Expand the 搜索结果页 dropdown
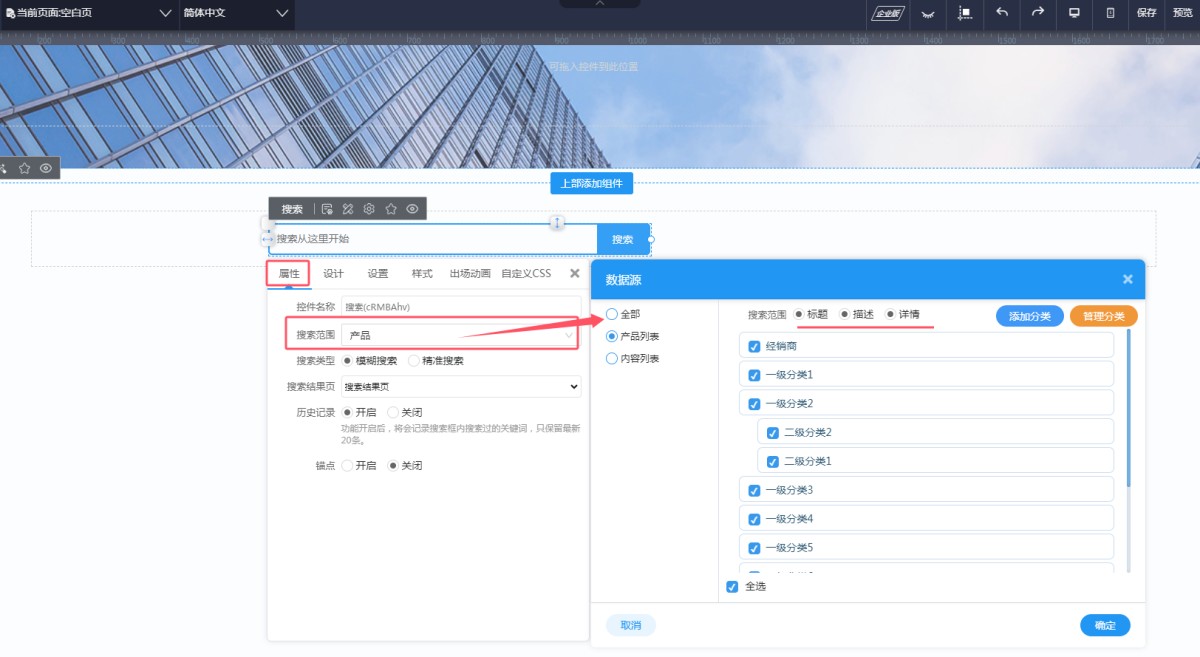The width and height of the screenshot is (1200, 657). 460,386
